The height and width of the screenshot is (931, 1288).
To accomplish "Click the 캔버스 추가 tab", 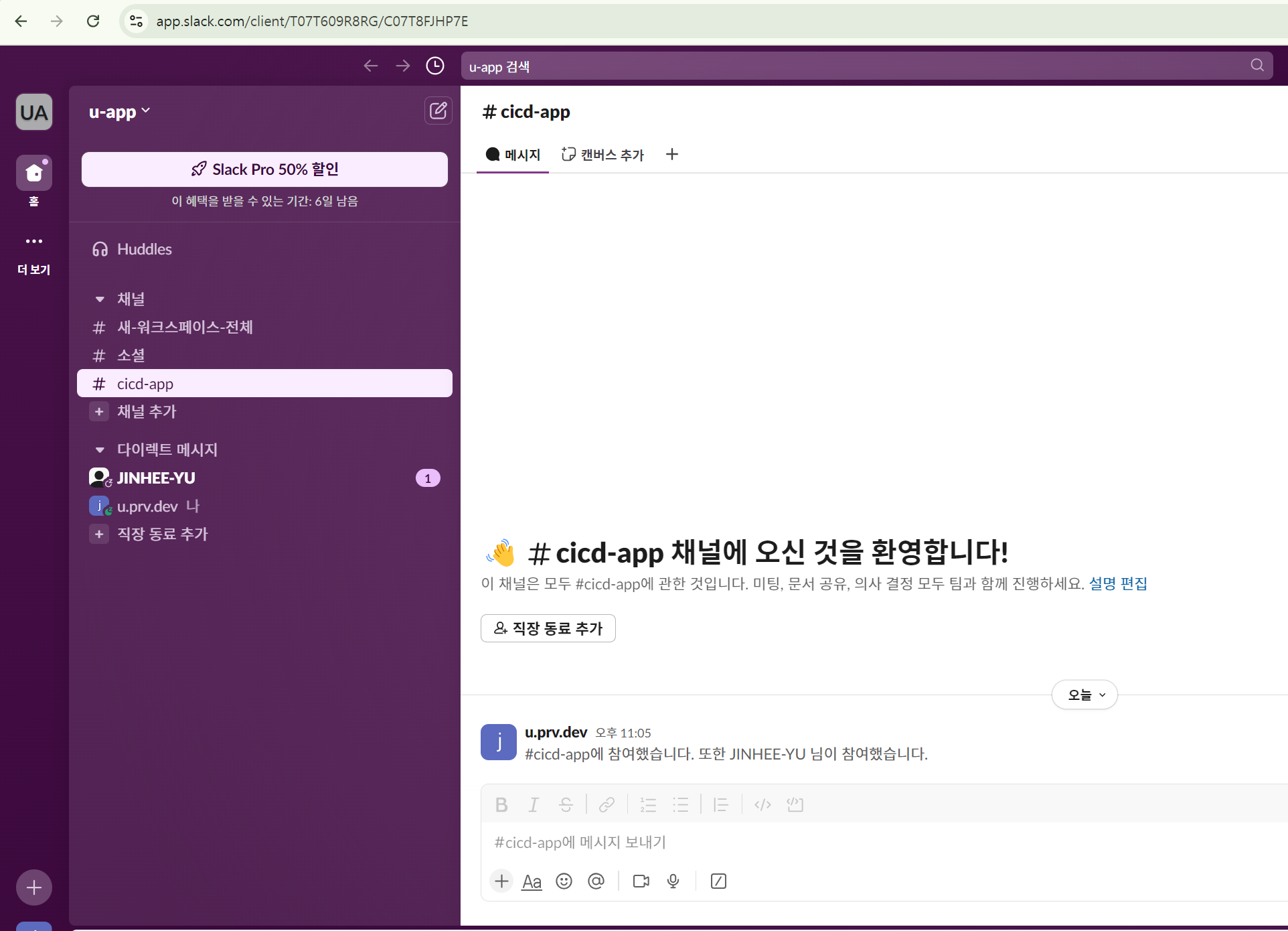I will point(602,155).
